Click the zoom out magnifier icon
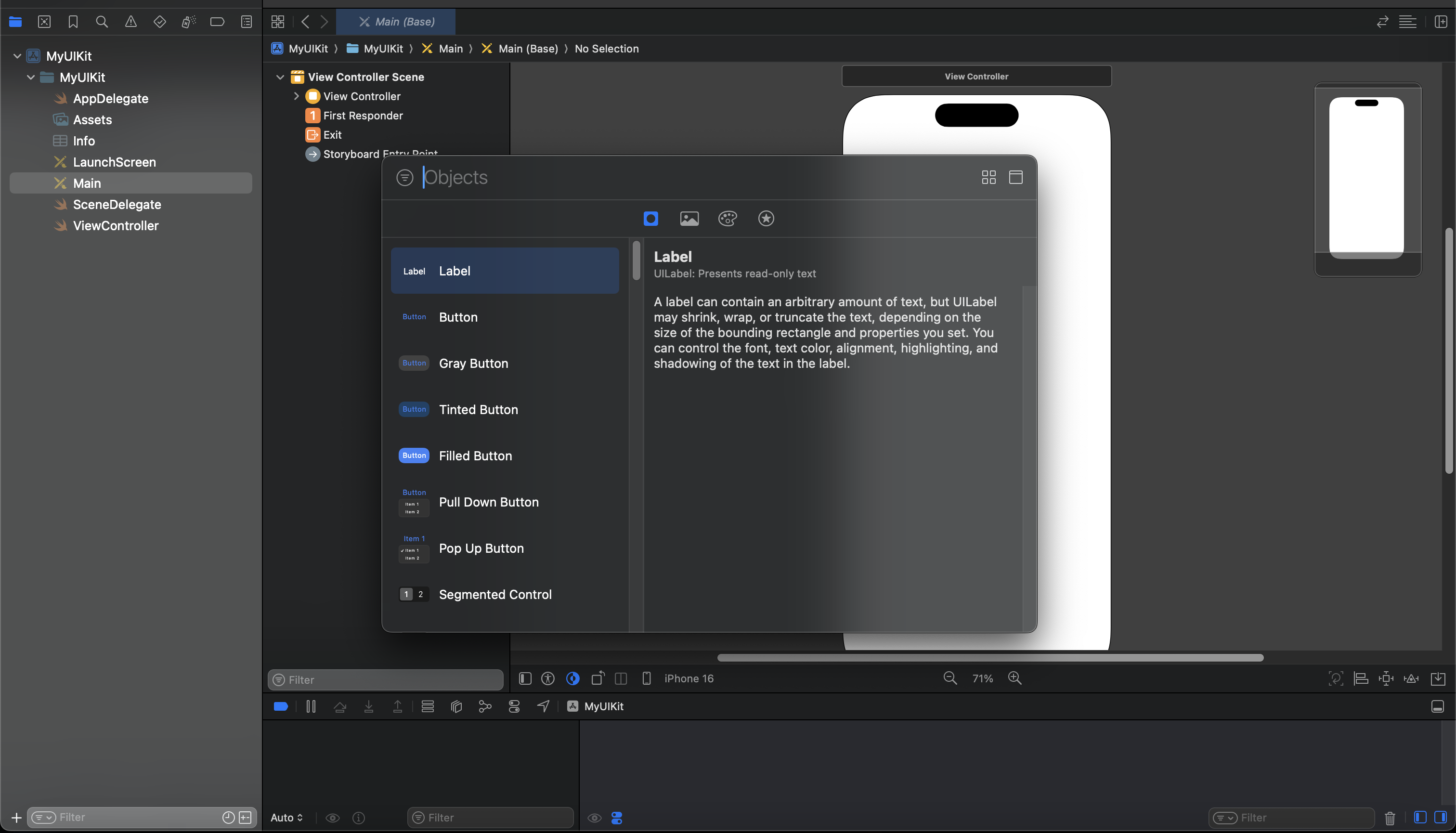Viewport: 1456px width, 833px height. click(x=949, y=678)
